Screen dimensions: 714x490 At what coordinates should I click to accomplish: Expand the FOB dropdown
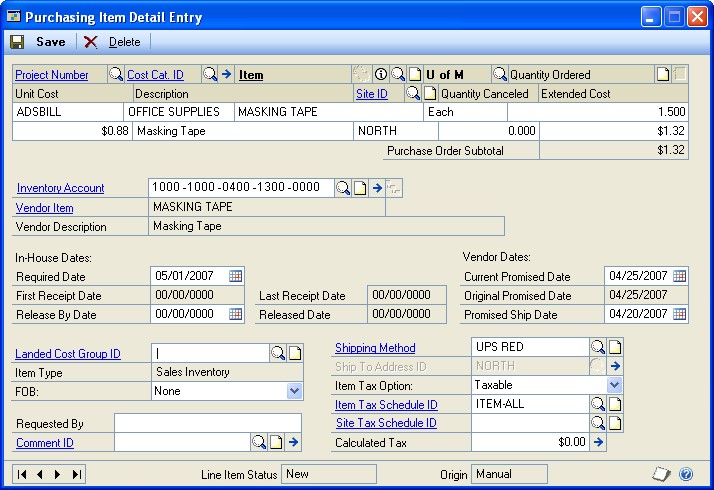[295, 391]
